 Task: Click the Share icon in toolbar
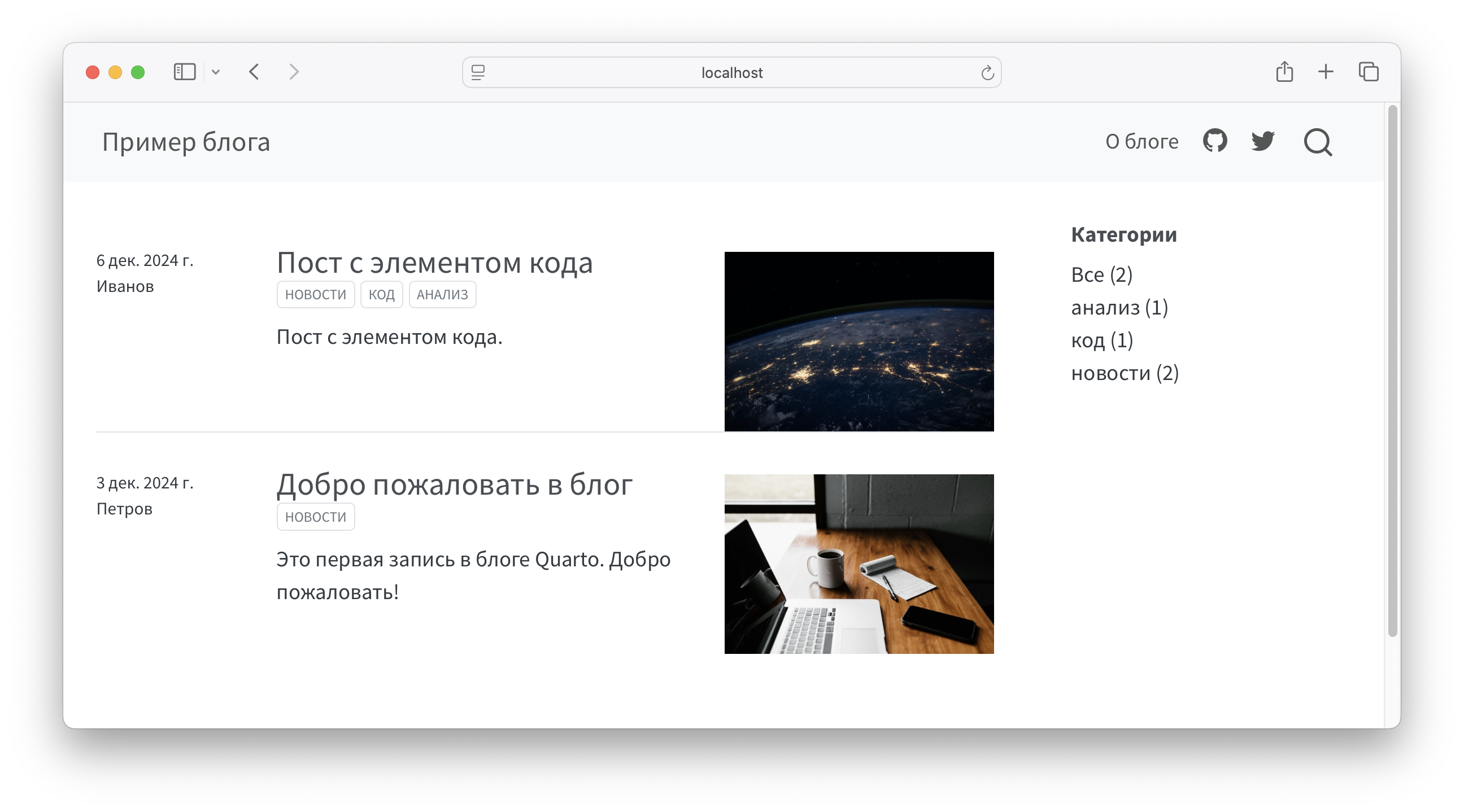1284,72
